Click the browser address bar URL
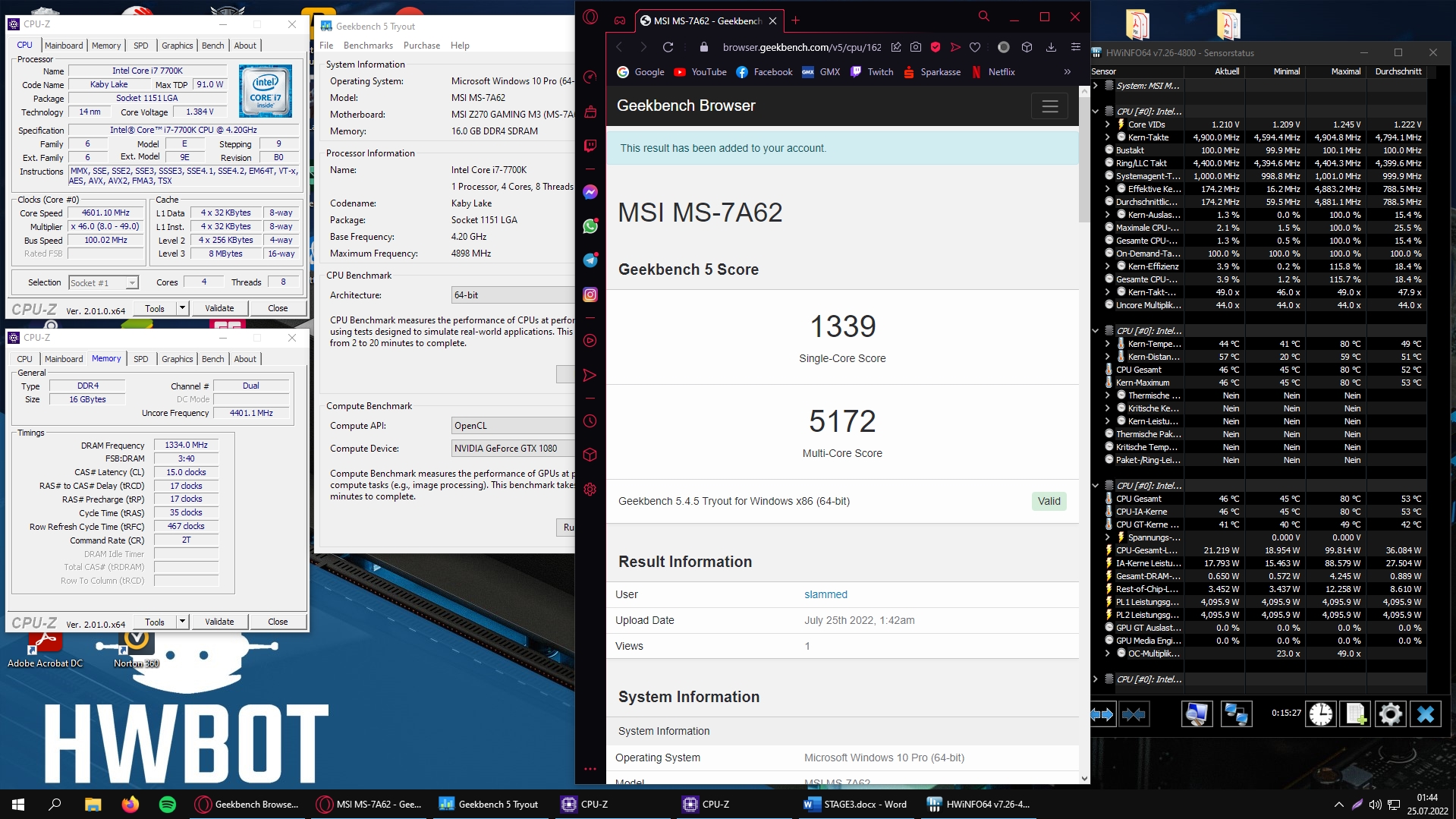The width and height of the screenshot is (1456, 819). click(802, 47)
